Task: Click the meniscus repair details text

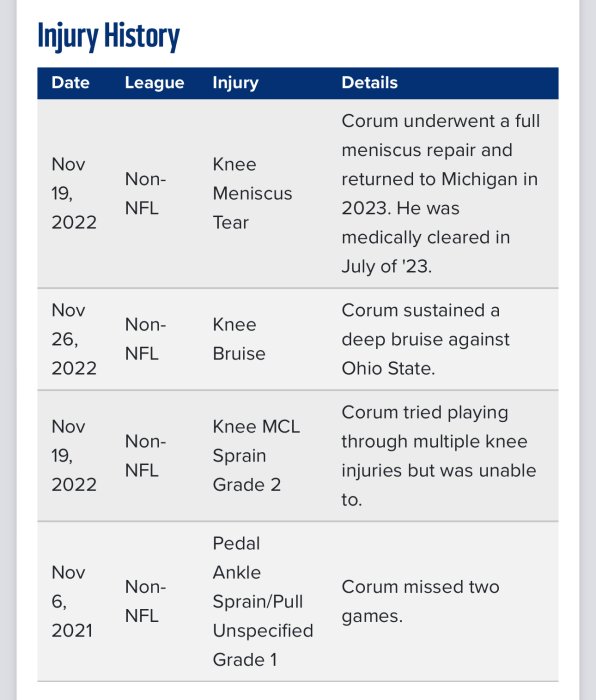Action: pyautogui.click(x=441, y=193)
